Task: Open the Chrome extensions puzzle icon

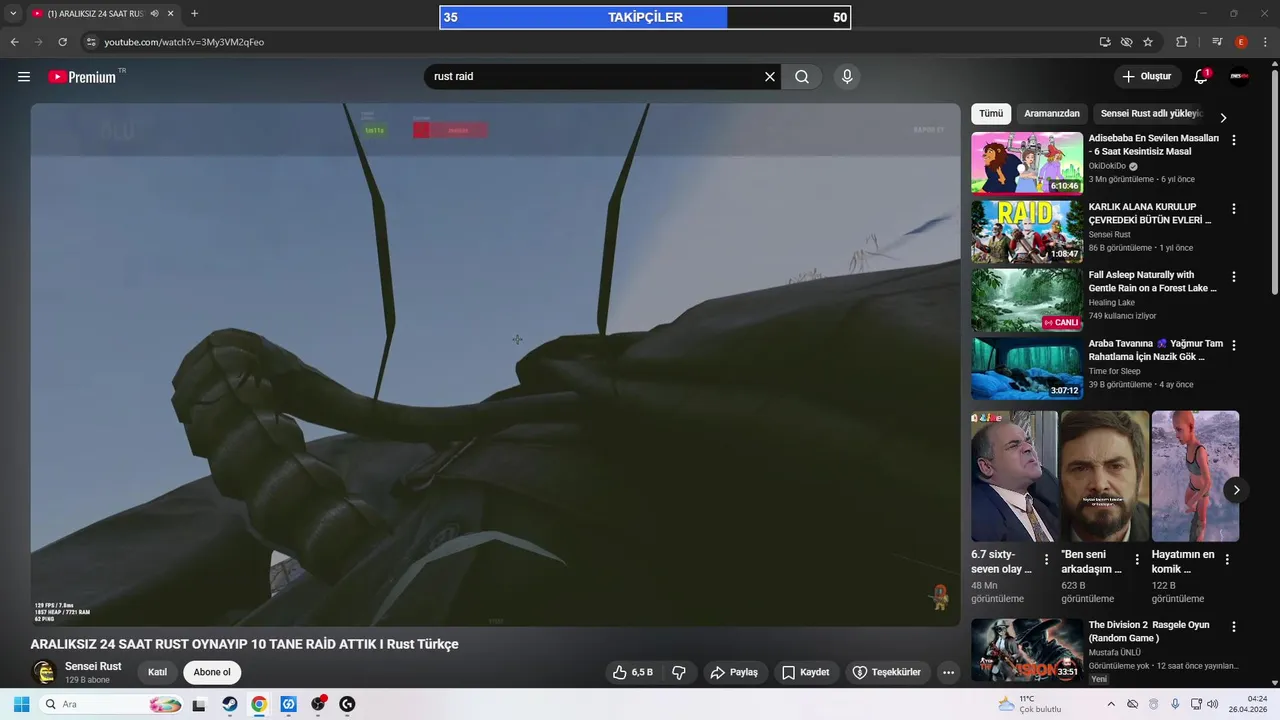Action: tap(1181, 42)
